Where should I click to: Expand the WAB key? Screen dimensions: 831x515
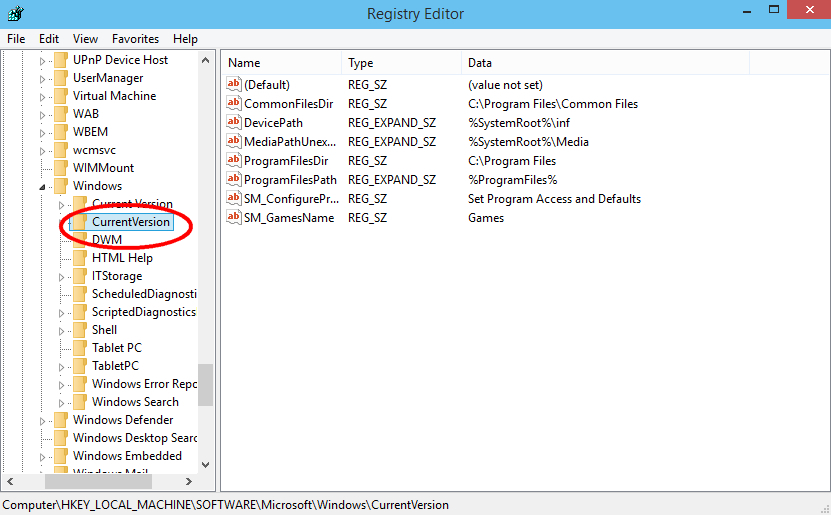tap(42, 115)
